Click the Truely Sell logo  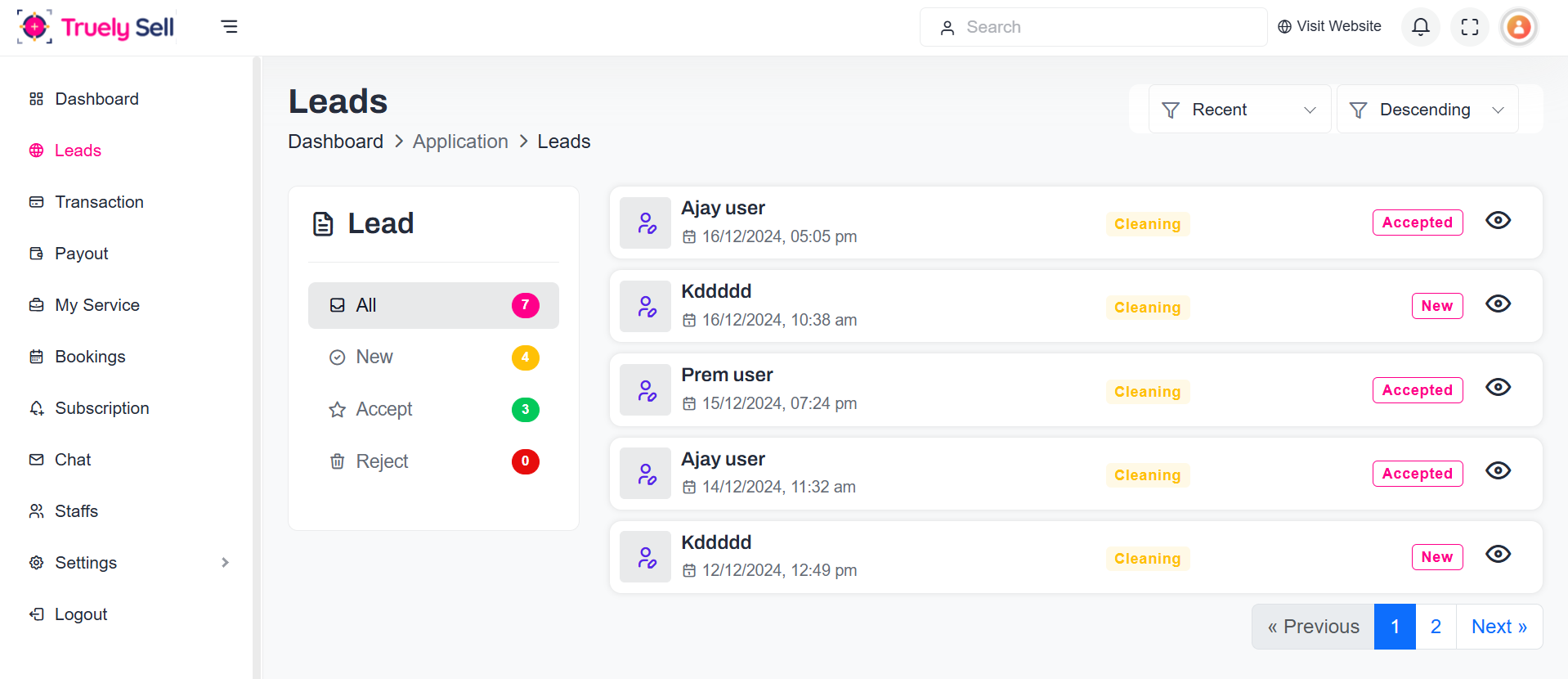coord(96,27)
